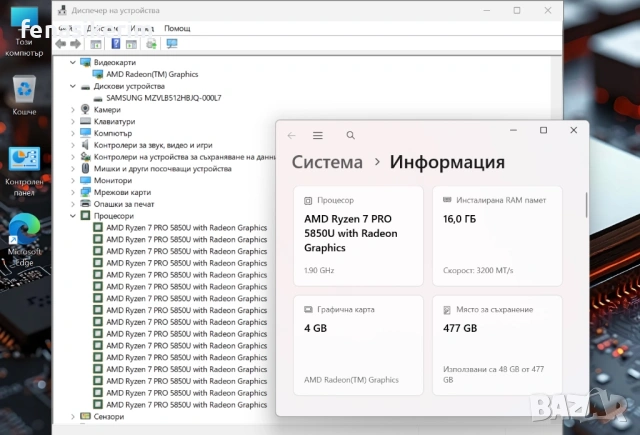Expand the Опашки за печат category
This screenshot has width=640, height=435.
point(73,204)
